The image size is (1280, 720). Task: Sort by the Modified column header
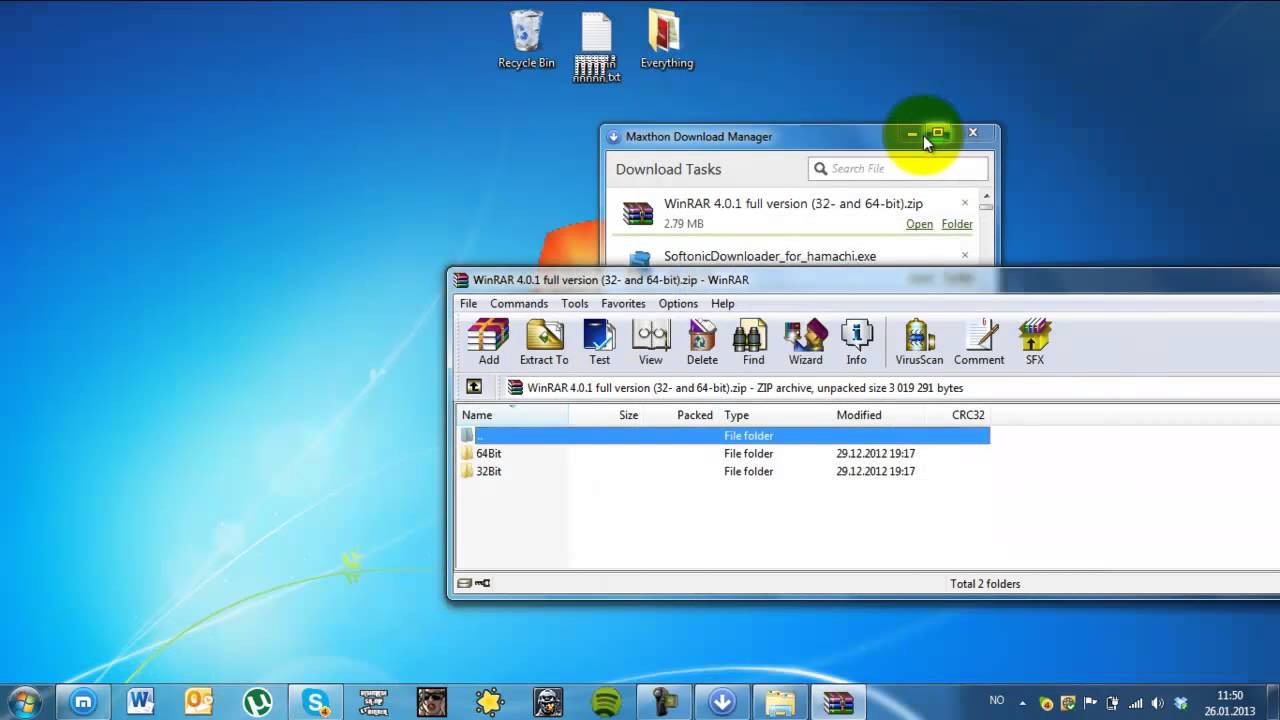[877, 415]
